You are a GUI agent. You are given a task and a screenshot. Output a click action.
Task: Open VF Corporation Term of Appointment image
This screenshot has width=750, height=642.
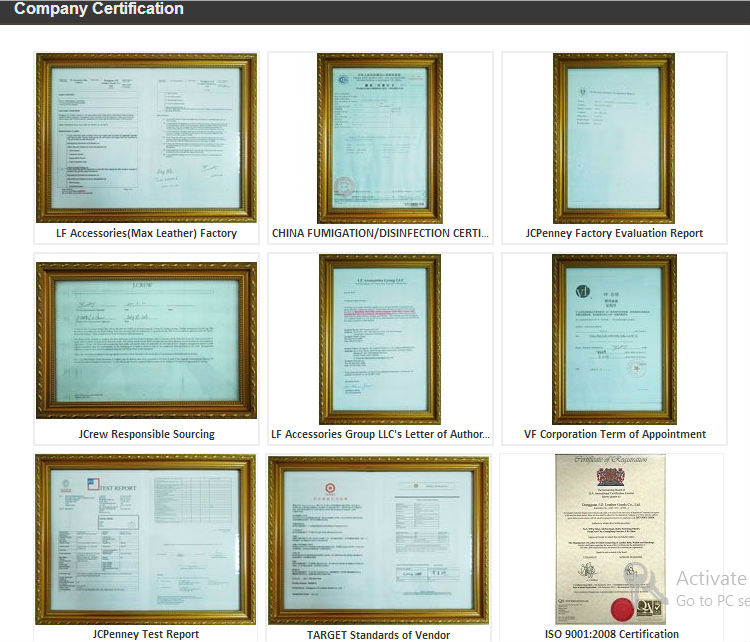click(614, 339)
